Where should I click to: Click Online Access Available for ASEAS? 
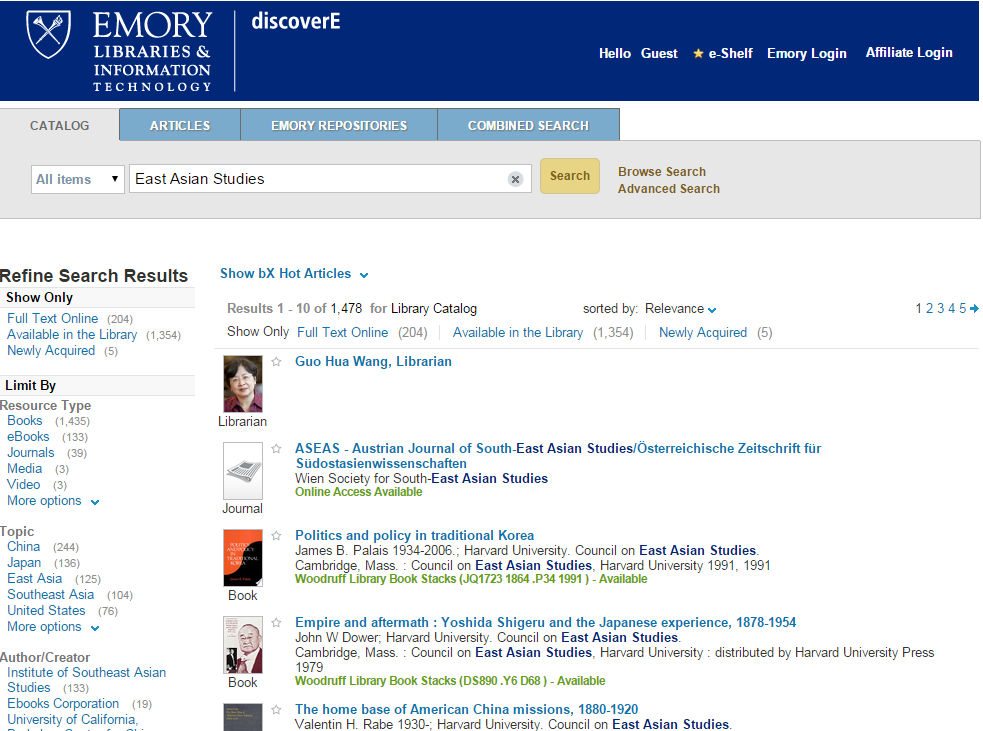pos(359,492)
